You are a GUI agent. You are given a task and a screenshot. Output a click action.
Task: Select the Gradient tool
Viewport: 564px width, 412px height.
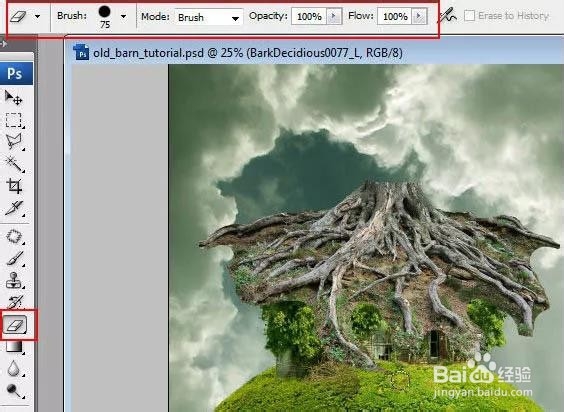[14, 347]
